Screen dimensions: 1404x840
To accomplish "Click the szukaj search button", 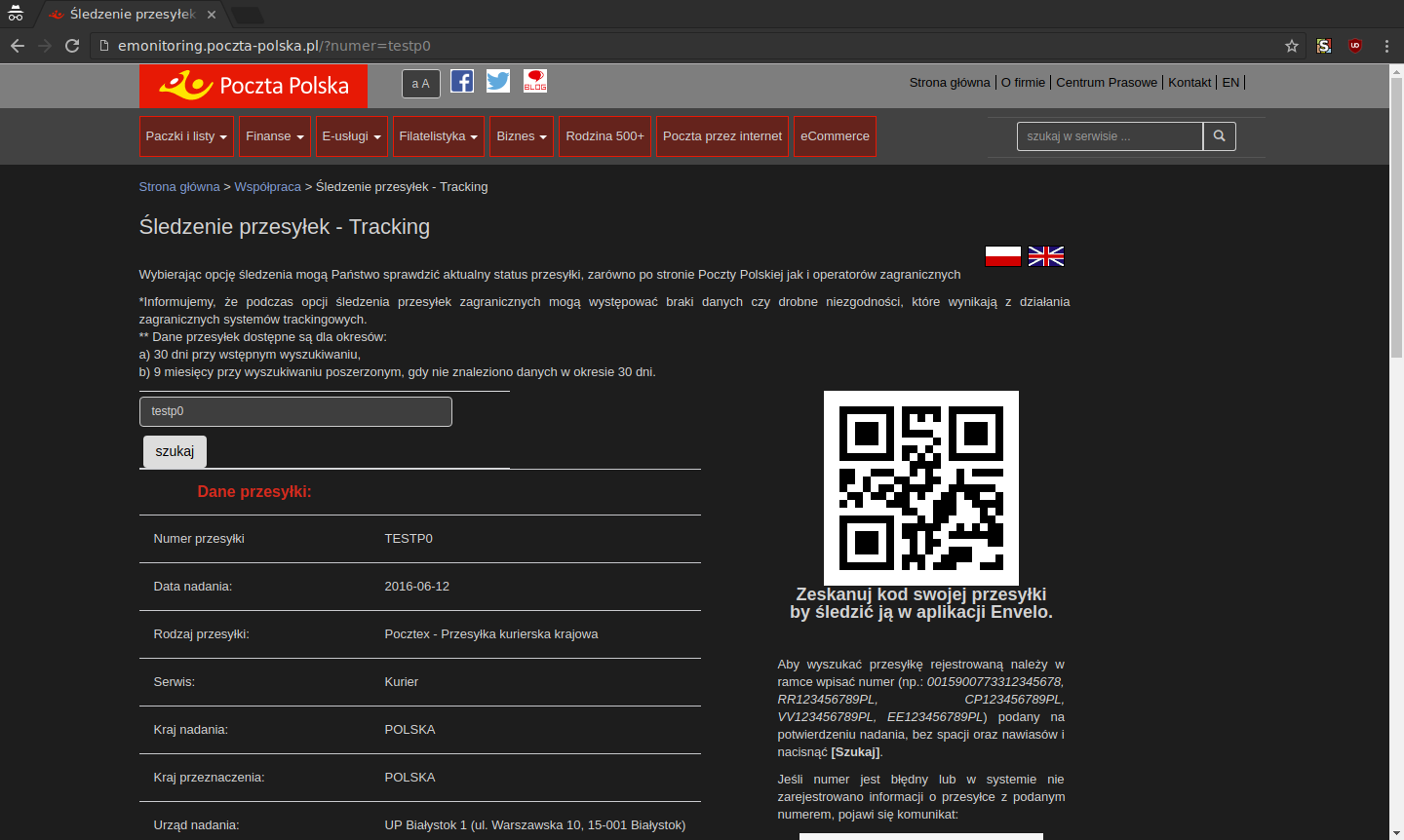I will coord(175,451).
